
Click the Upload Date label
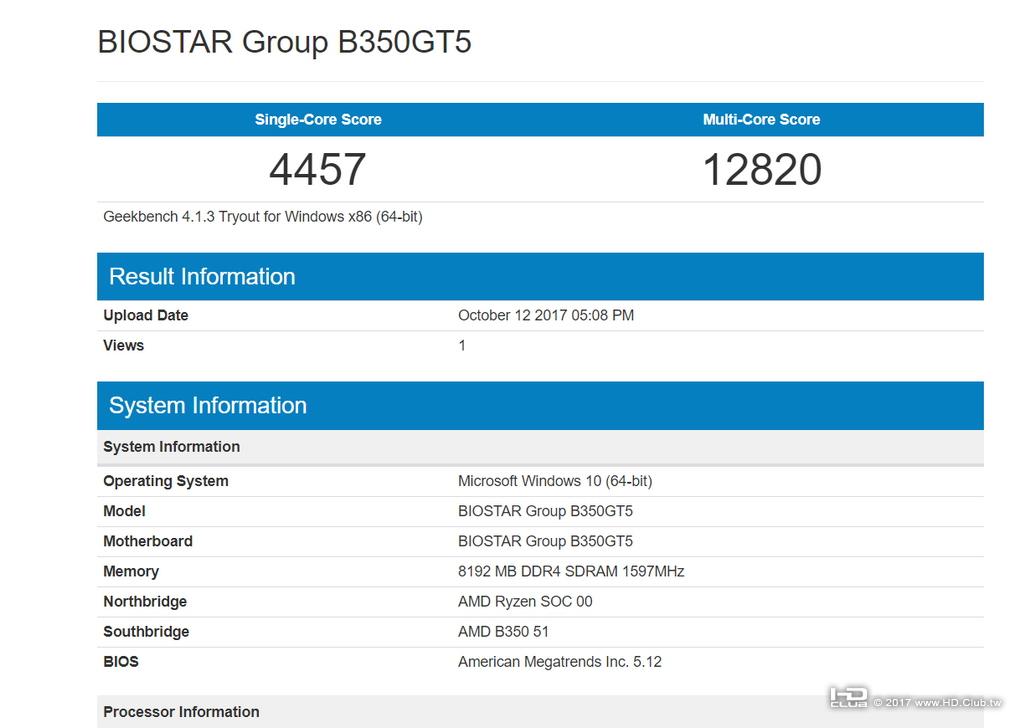[146, 315]
